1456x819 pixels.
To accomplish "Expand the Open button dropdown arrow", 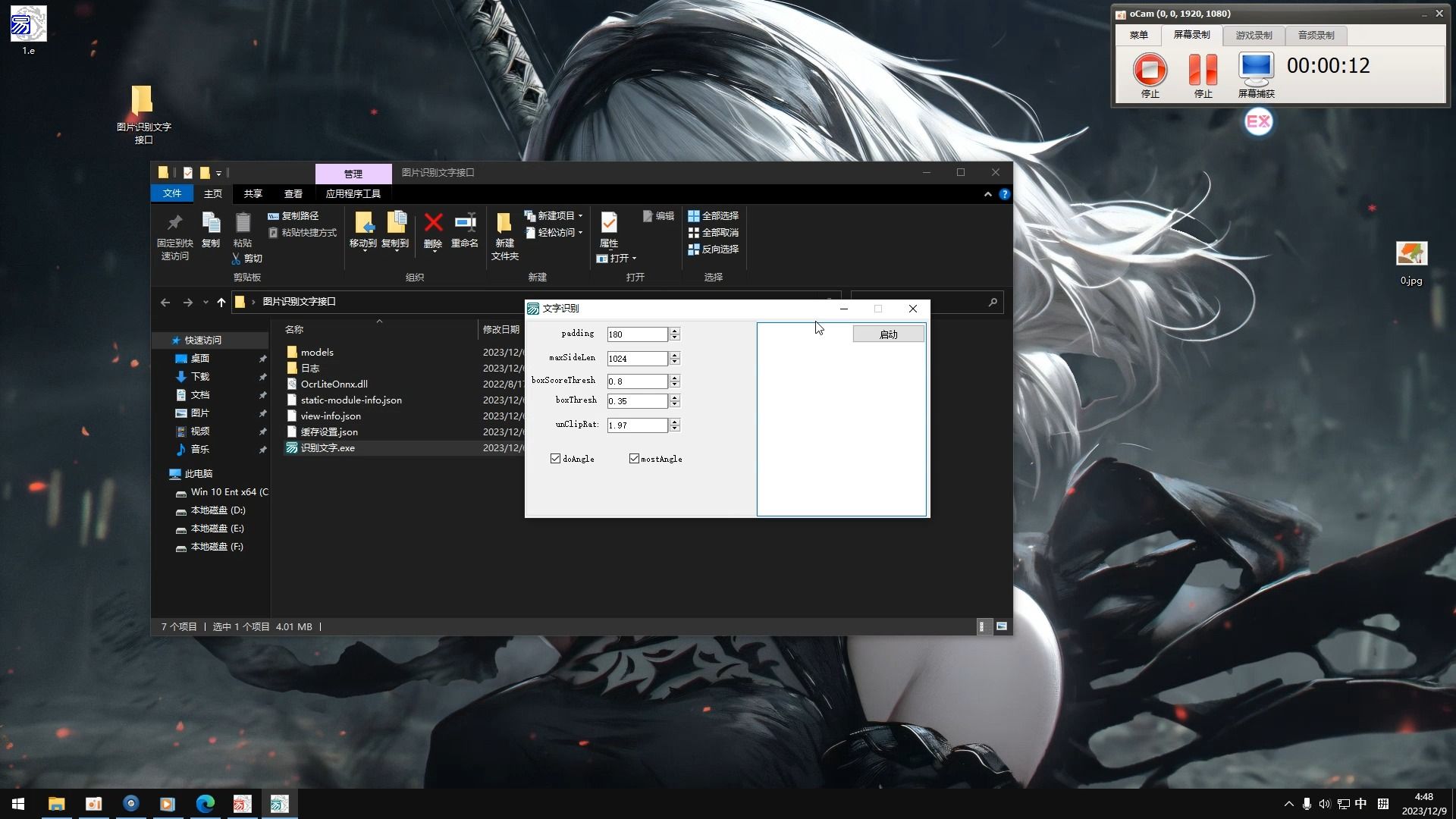I will pos(634,259).
